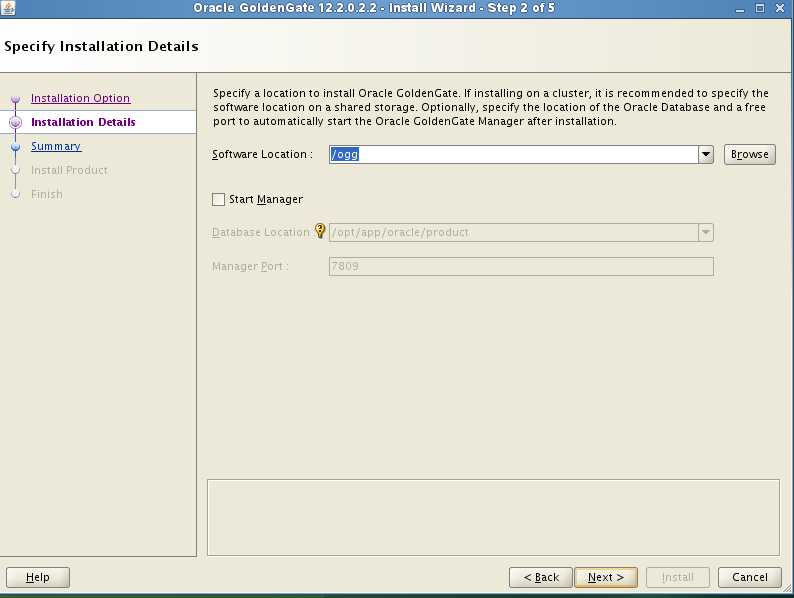Click the Installation Details step bullet icon

[x=16, y=122]
